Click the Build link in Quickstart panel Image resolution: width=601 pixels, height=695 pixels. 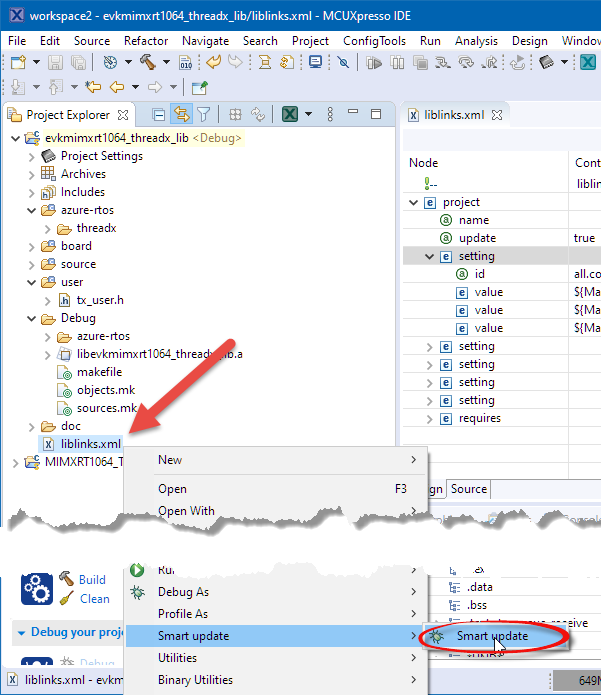coord(92,579)
